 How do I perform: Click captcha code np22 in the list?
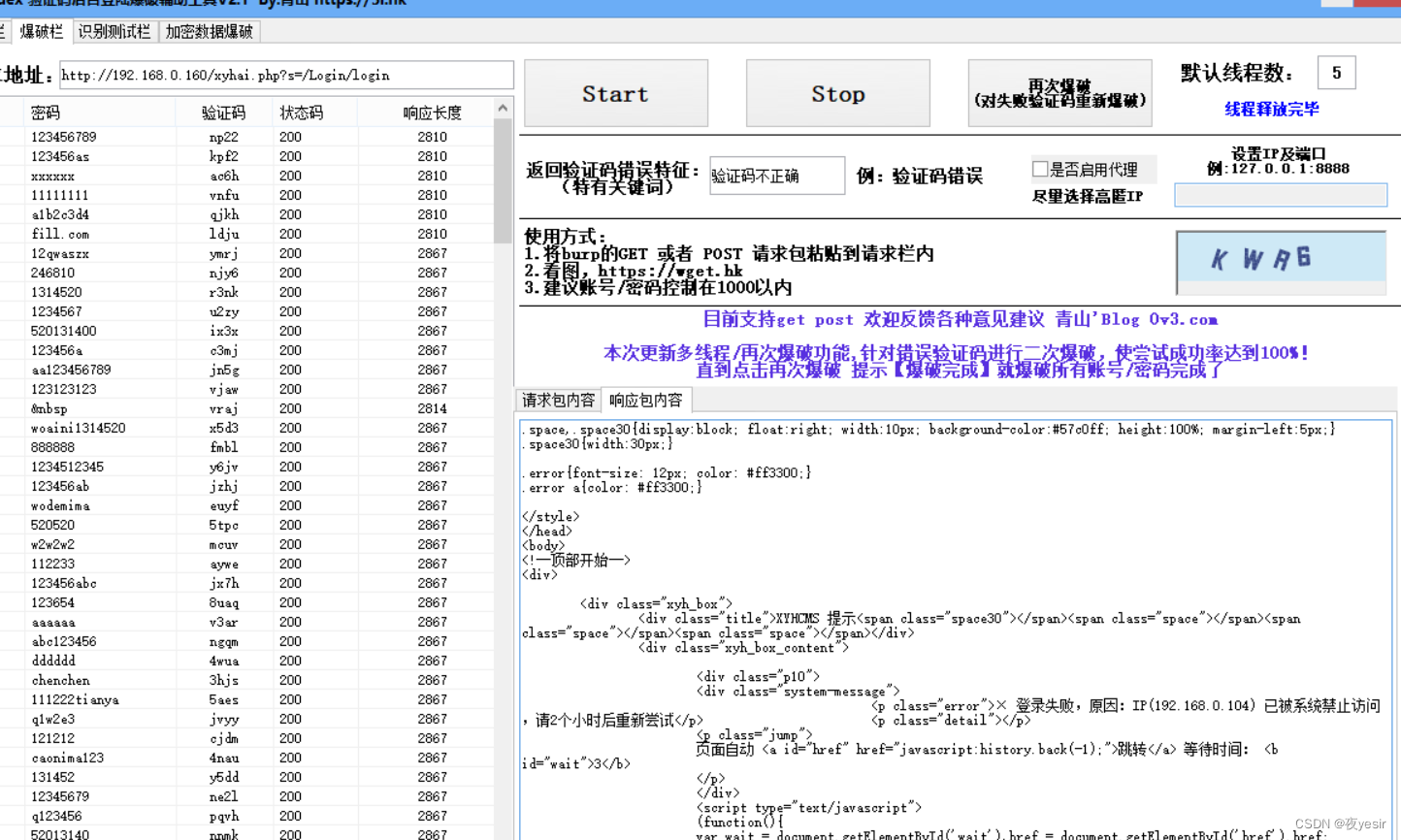224,137
